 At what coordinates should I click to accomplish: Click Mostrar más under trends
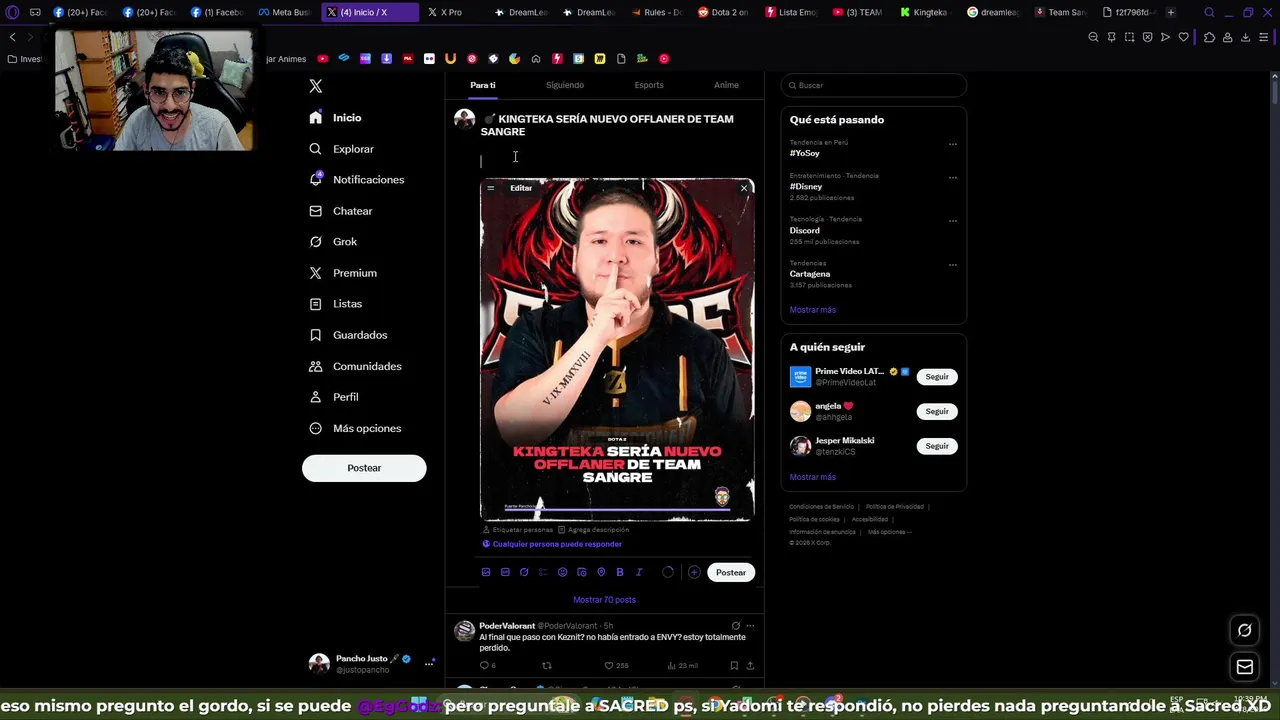[x=813, y=310]
